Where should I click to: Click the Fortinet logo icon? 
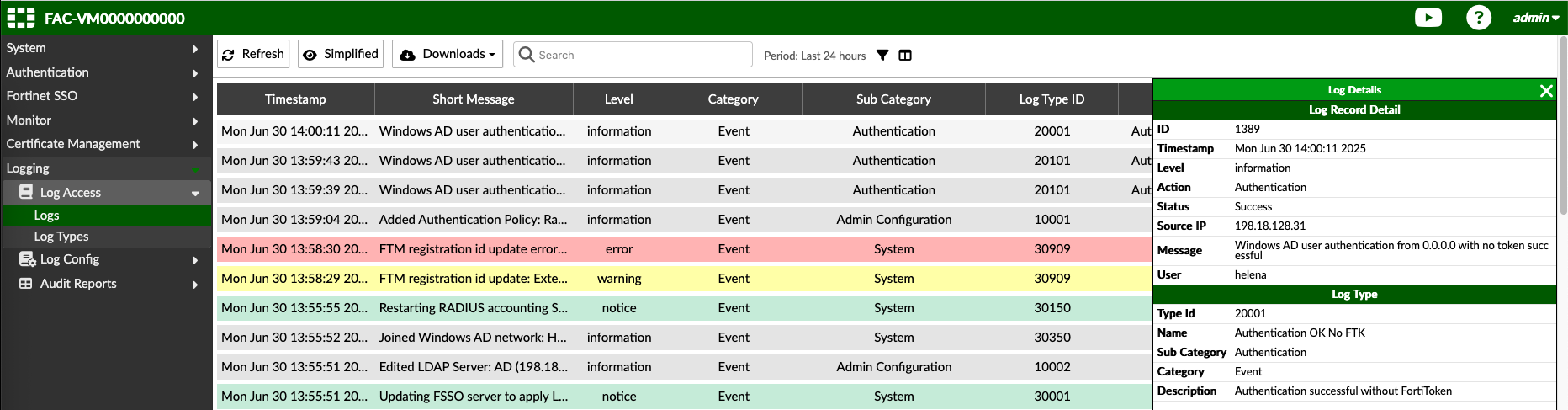tap(21, 18)
